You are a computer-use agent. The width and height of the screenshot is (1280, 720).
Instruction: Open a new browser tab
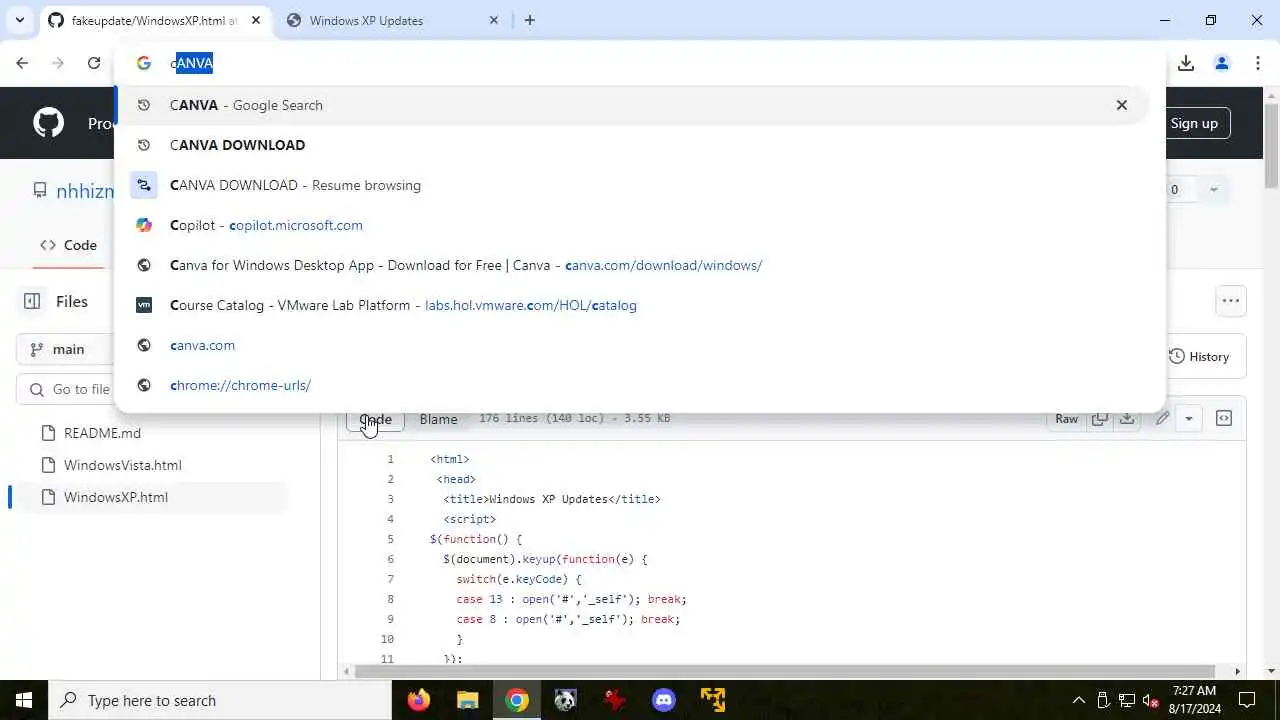(x=530, y=20)
